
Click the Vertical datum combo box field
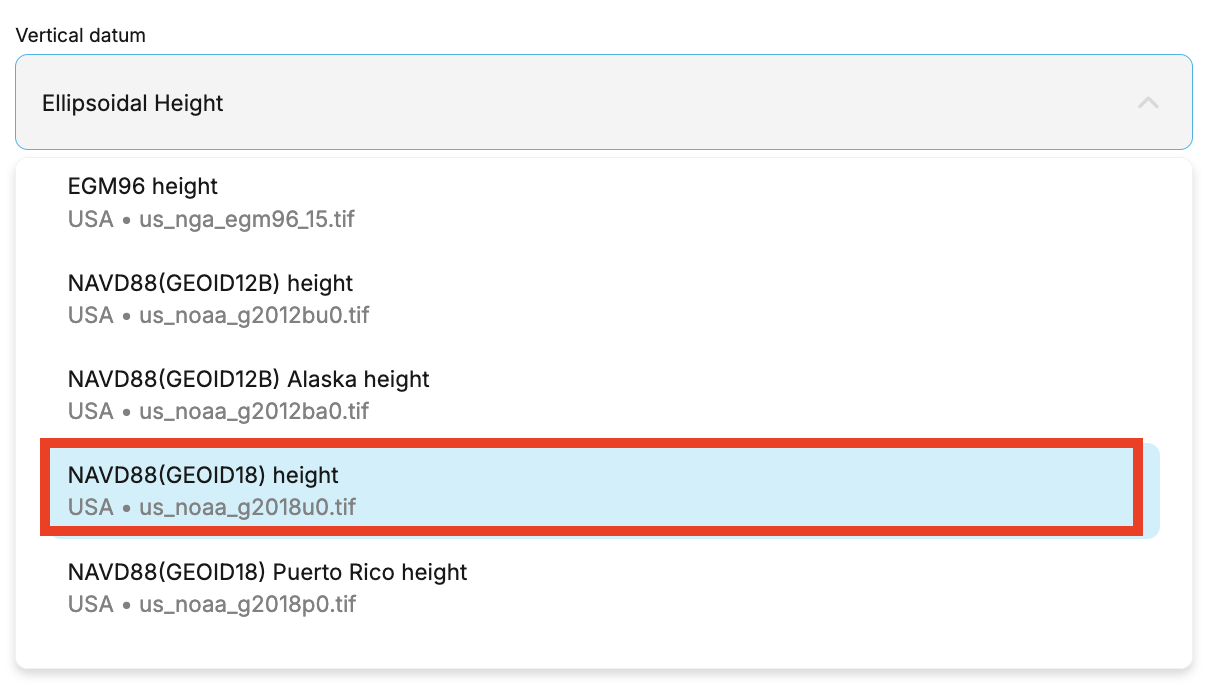pyautogui.click(x=604, y=102)
